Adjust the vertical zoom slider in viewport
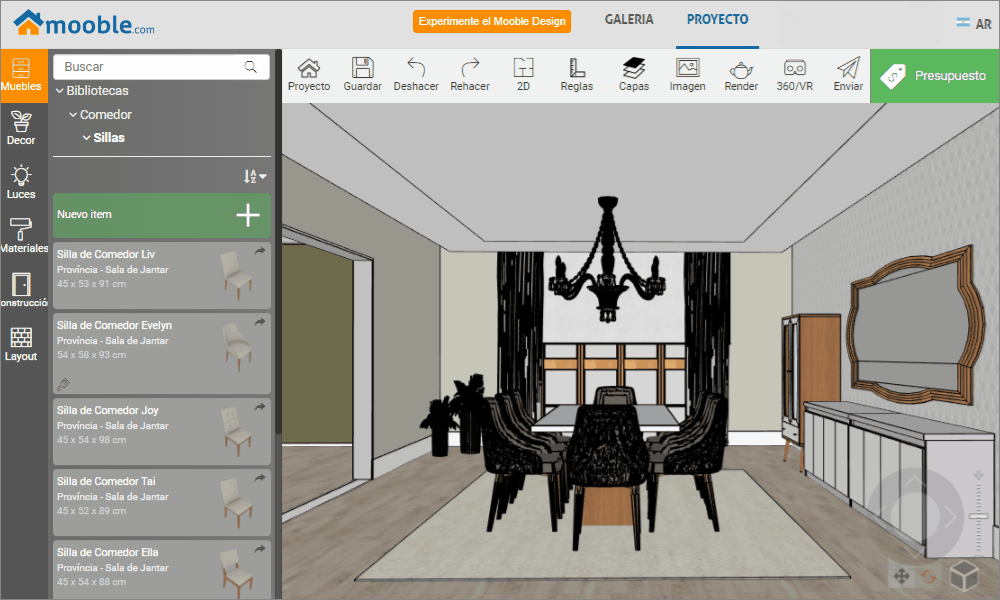 click(978, 514)
